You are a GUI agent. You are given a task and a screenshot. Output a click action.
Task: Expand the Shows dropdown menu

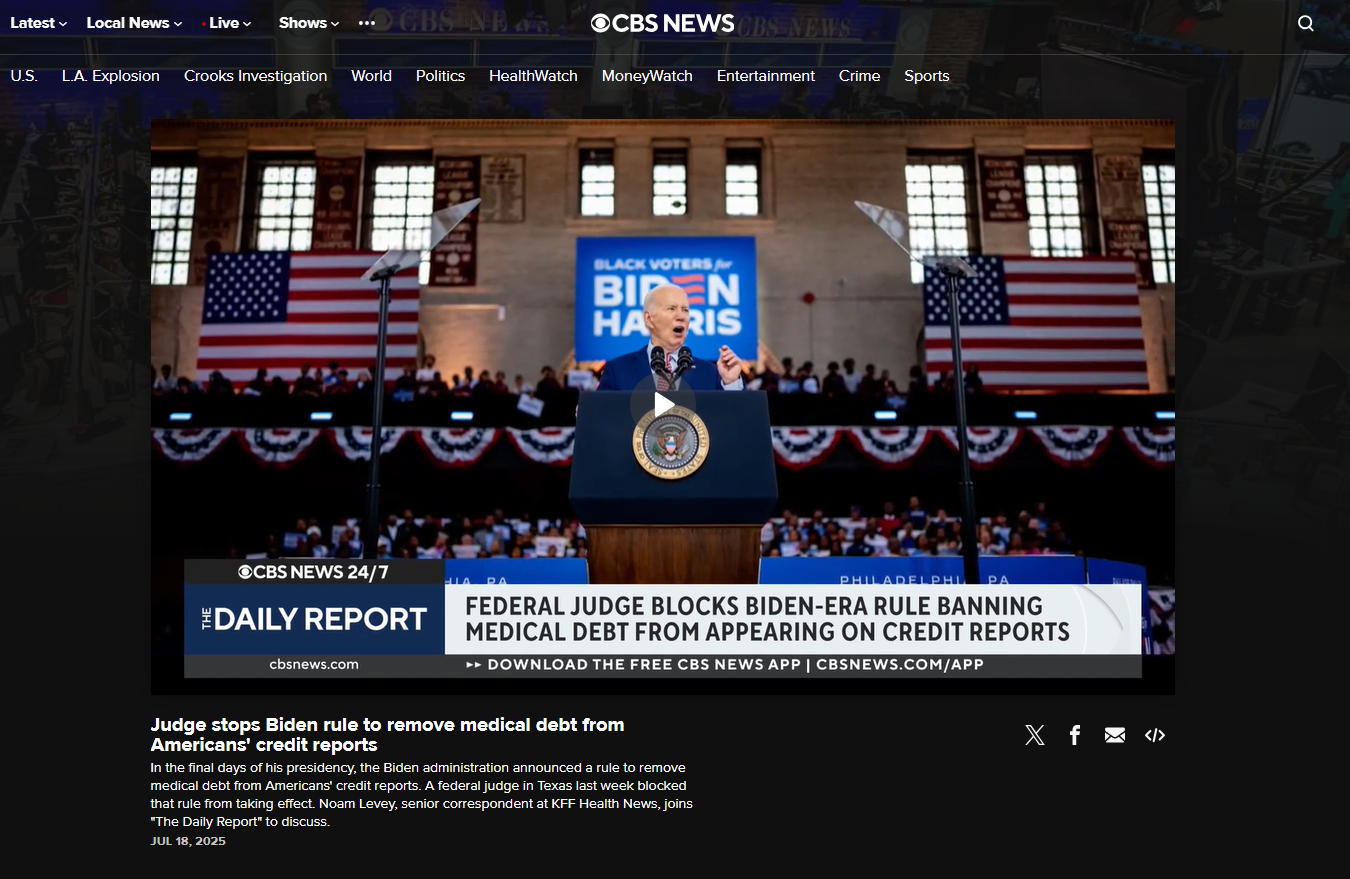pyautogui.click(x=309, y=23)
